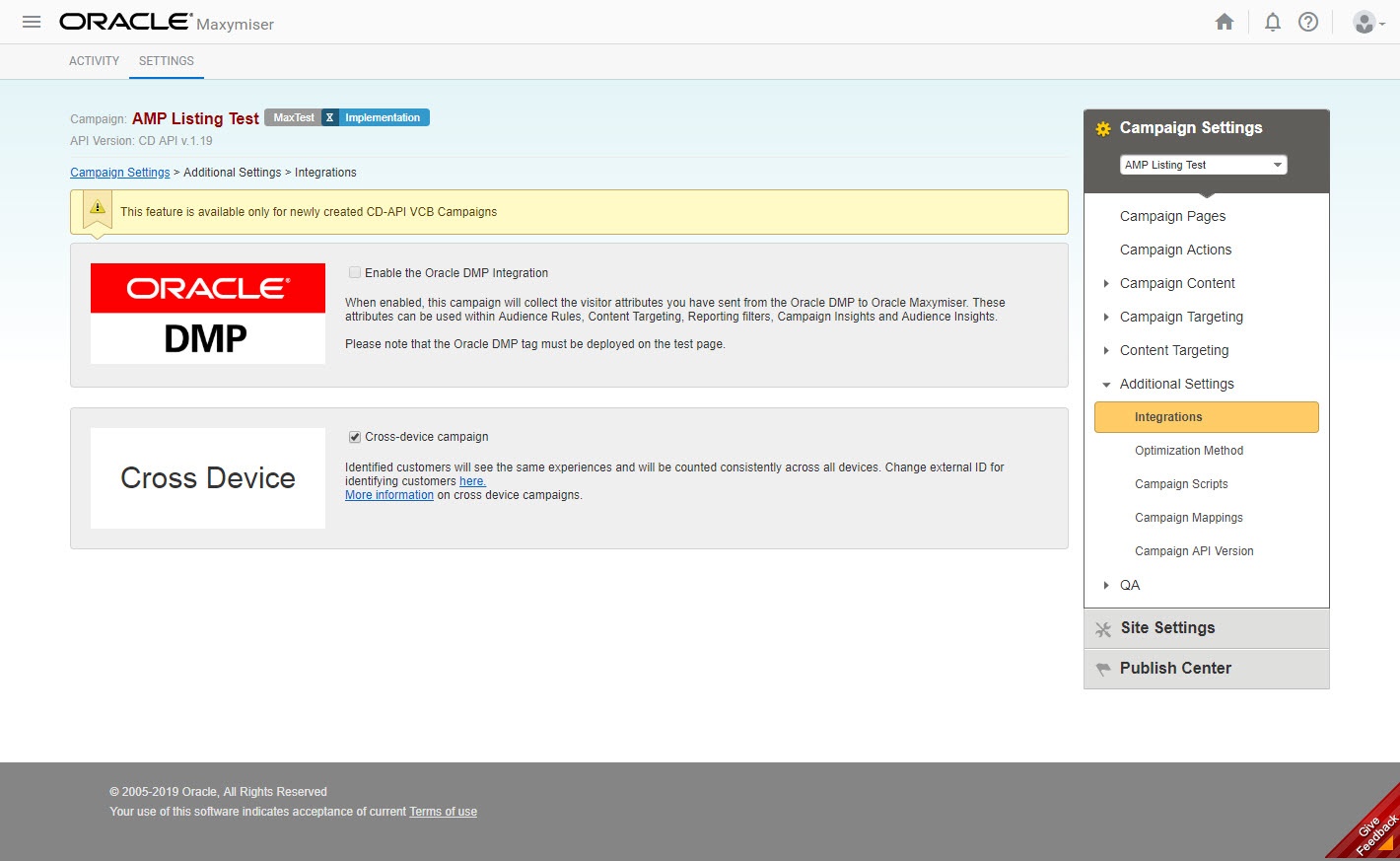The image size is (1400, 861).
Task: Click the Site Settings tools icon
Action: coord(1103,629)
